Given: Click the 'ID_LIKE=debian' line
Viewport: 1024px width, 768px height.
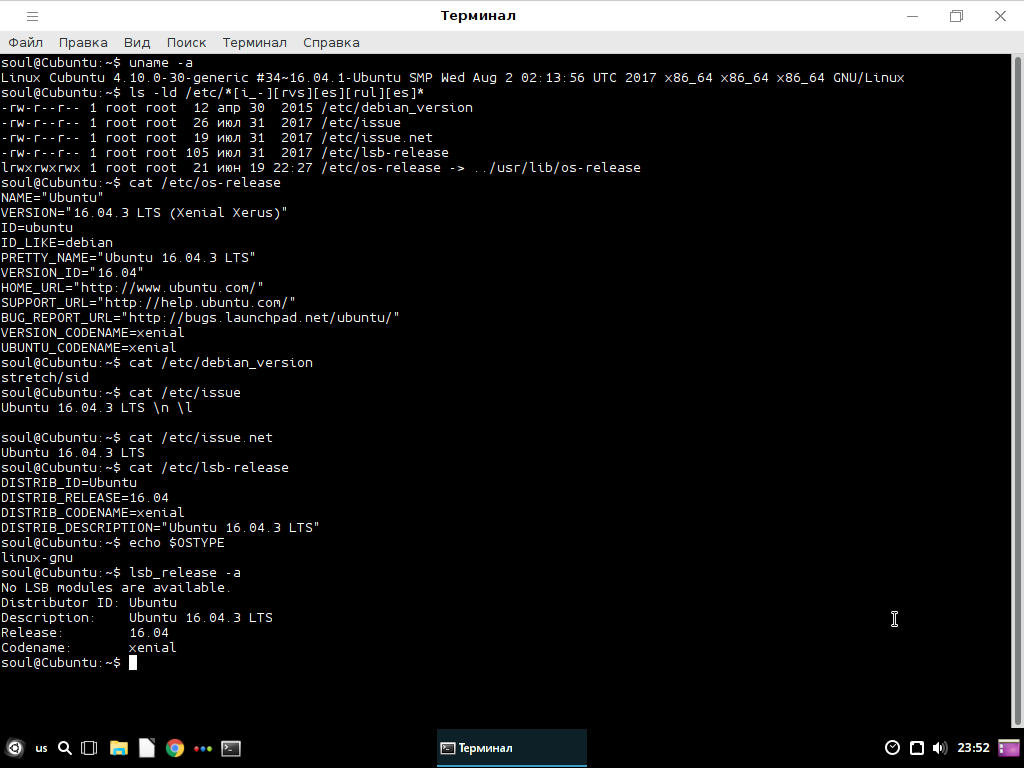Looking at the screenshot, I should point(57,243).
